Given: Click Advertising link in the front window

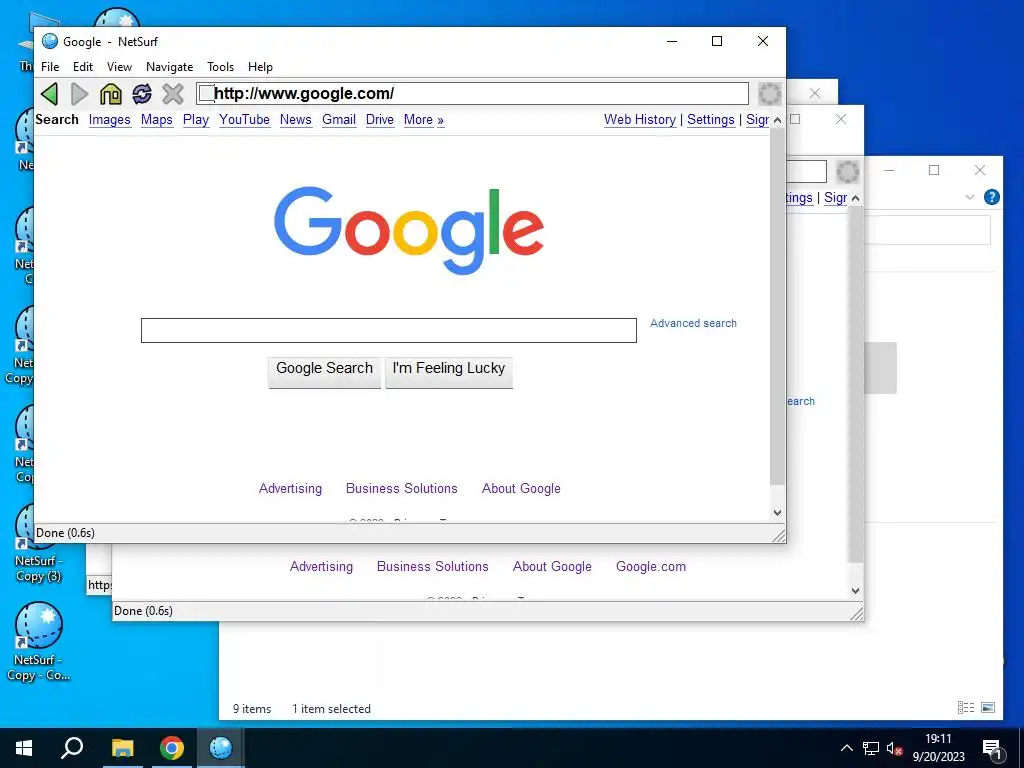Looking at the screenshot, I should point(290,488).
